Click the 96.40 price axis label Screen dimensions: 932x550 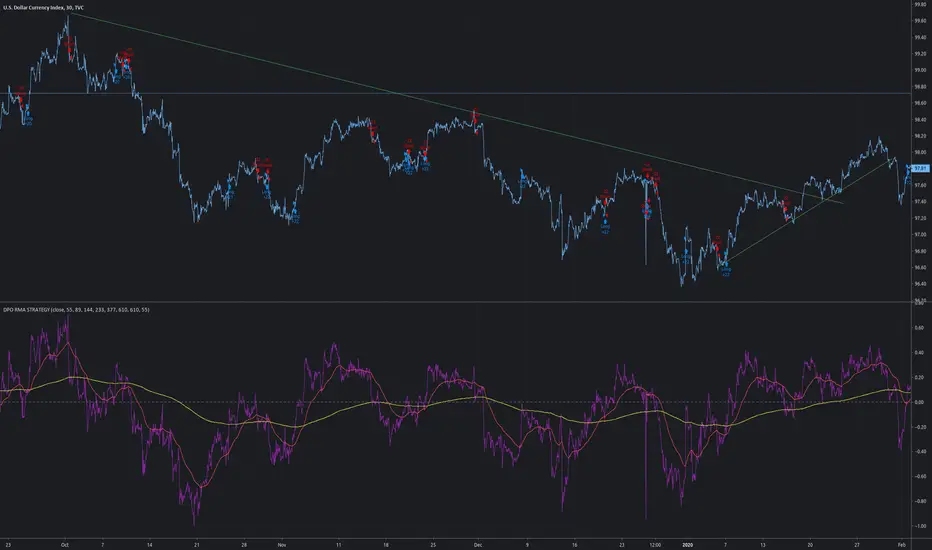[920, 284]
